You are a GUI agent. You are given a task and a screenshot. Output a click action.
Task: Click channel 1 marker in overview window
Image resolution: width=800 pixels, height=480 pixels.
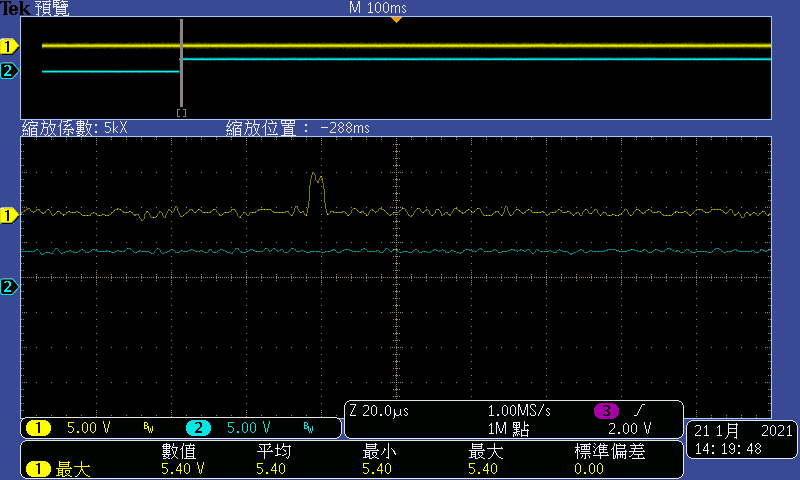pyautogui.click(x=9, y=46)
